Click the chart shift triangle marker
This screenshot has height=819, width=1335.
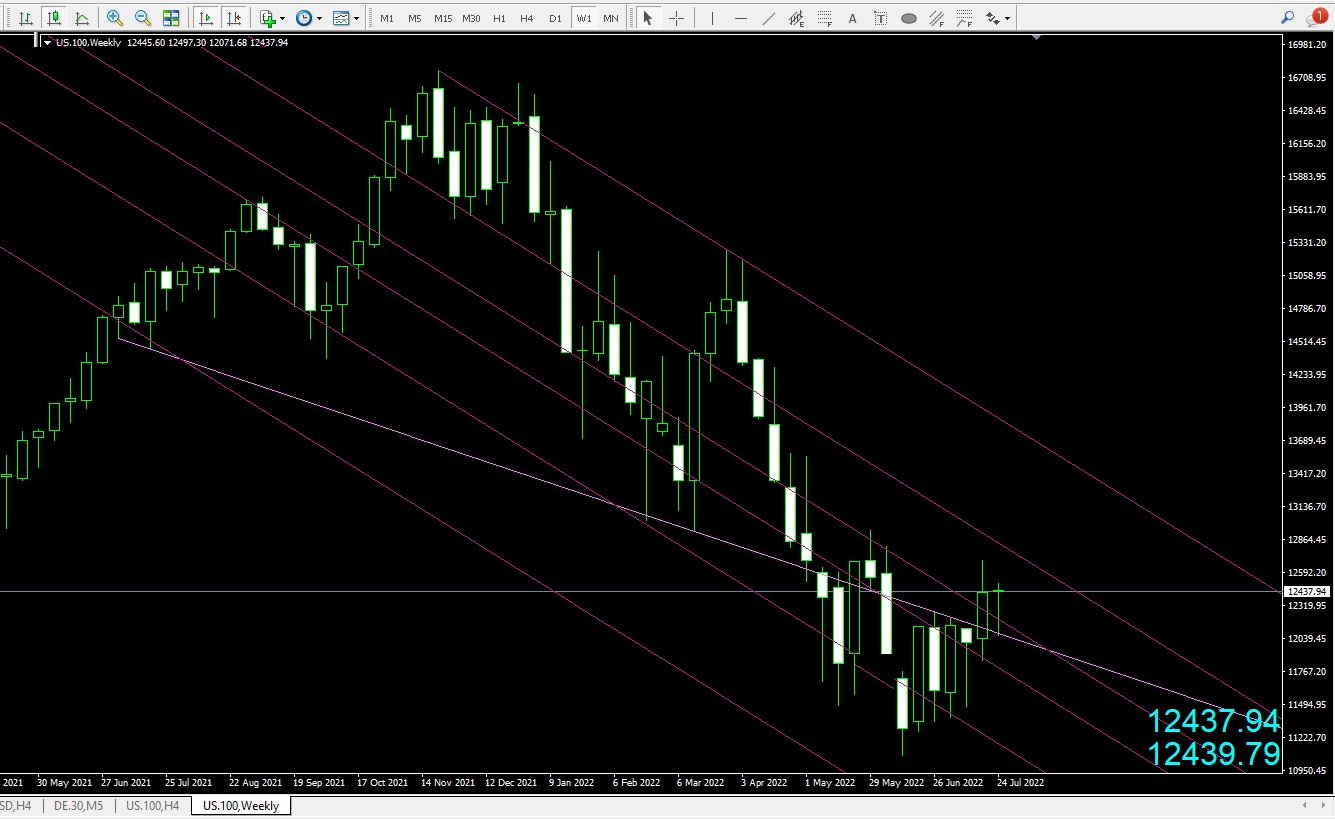pos(1037,38)
